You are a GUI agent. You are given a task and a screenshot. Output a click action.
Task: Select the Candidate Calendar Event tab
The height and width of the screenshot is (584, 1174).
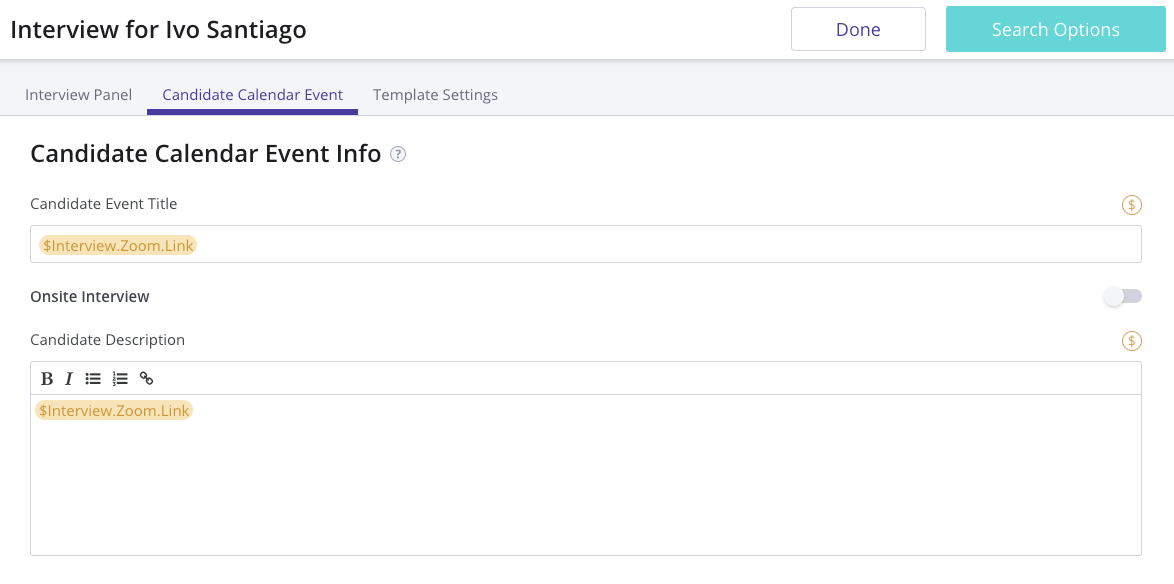(x=252, y=95)
